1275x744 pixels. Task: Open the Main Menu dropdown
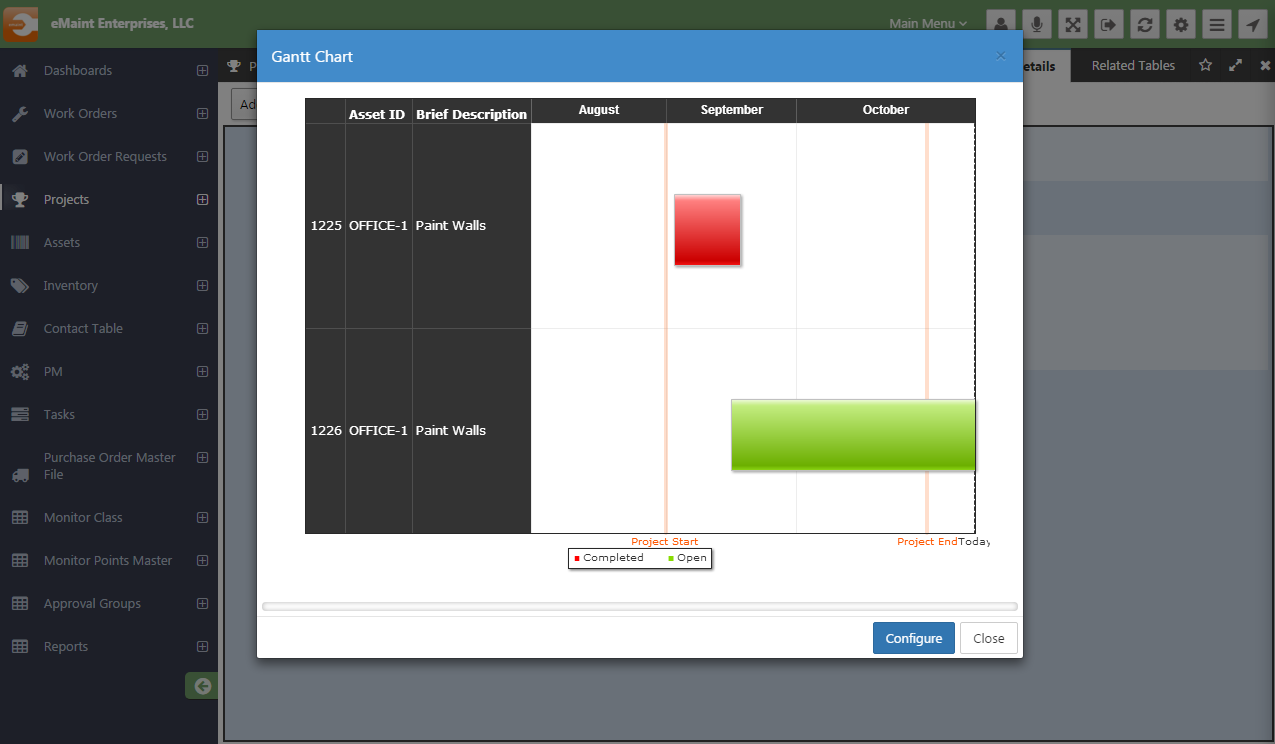(x=927, y=23)
